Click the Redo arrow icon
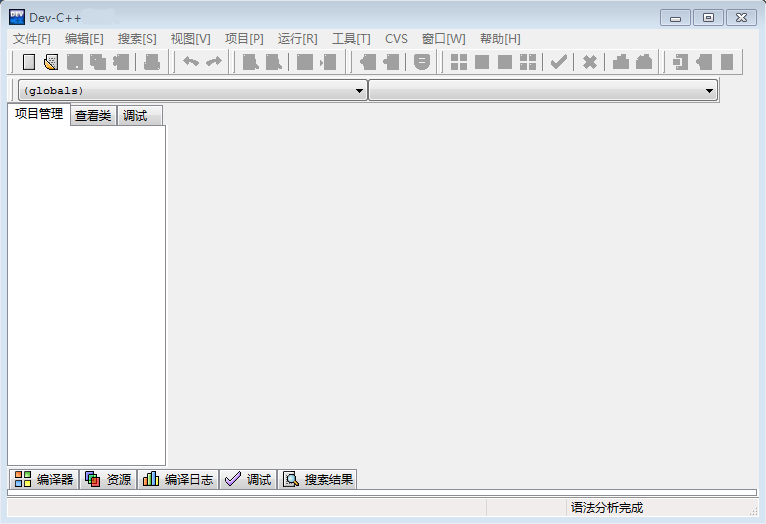 pyautogui.click(x=213, y=62)
